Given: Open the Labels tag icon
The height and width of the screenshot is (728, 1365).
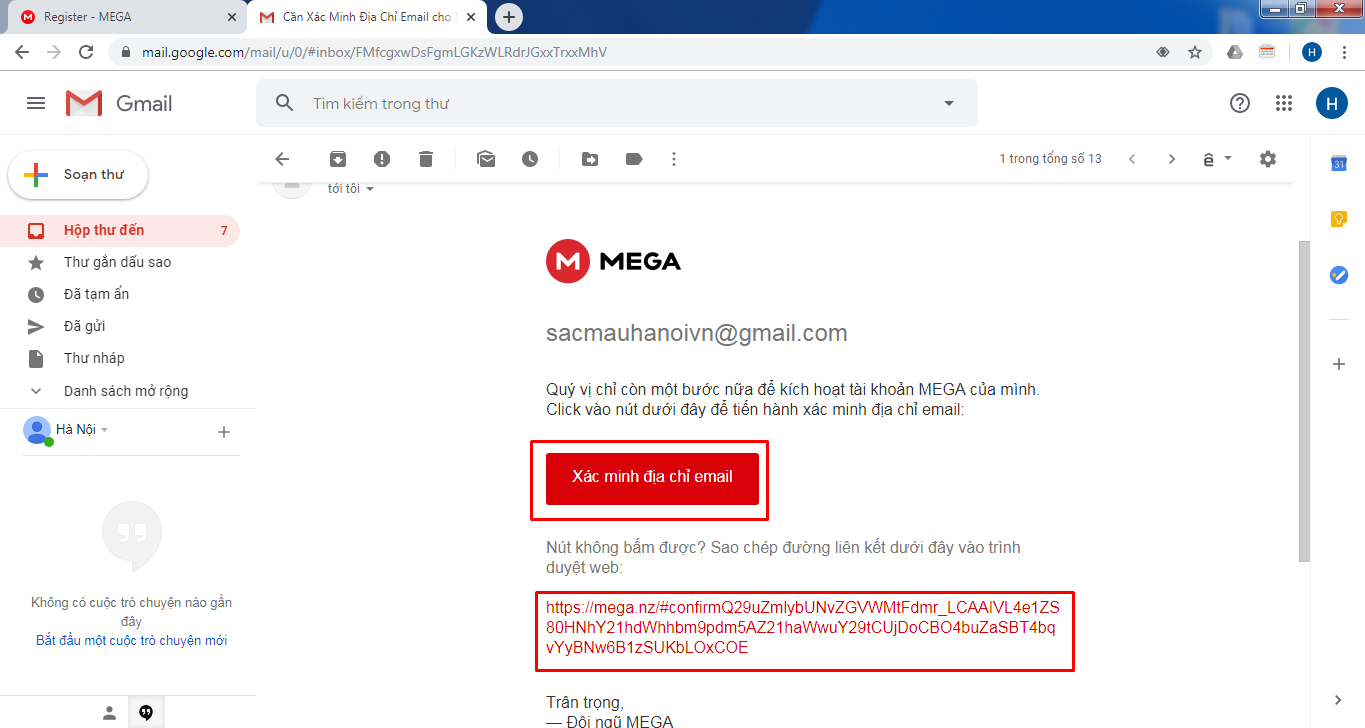Looking at the screenshot, I should point(634,159).
